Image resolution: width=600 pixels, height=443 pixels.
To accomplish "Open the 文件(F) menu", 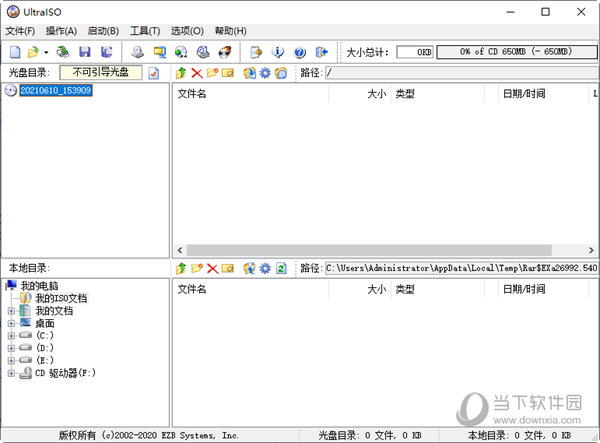I will tap(20, 31).
